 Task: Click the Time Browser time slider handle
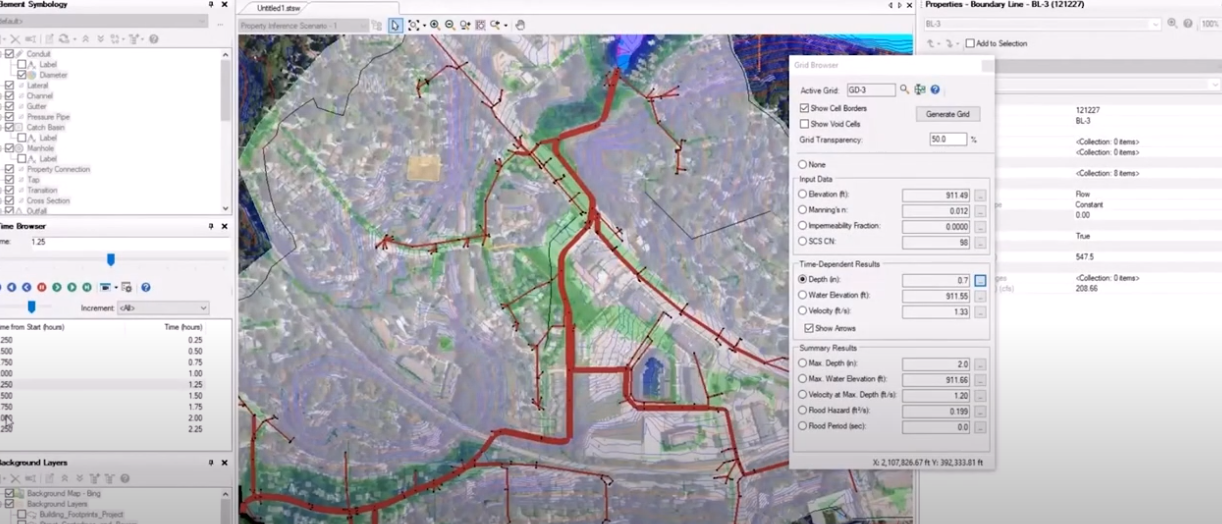(110, 259)
